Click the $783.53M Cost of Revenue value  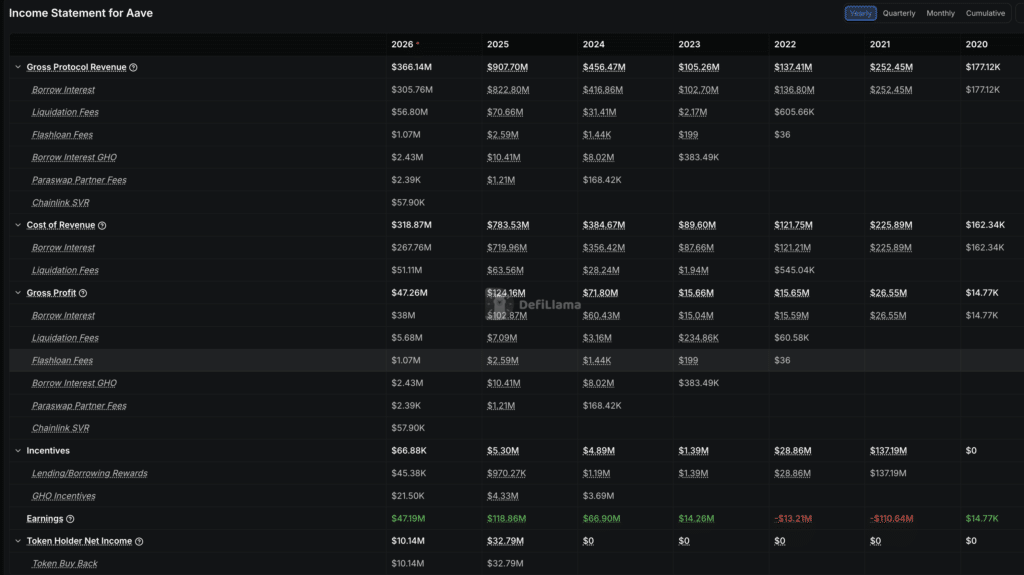pyautogui.click(x=508, y=225)
